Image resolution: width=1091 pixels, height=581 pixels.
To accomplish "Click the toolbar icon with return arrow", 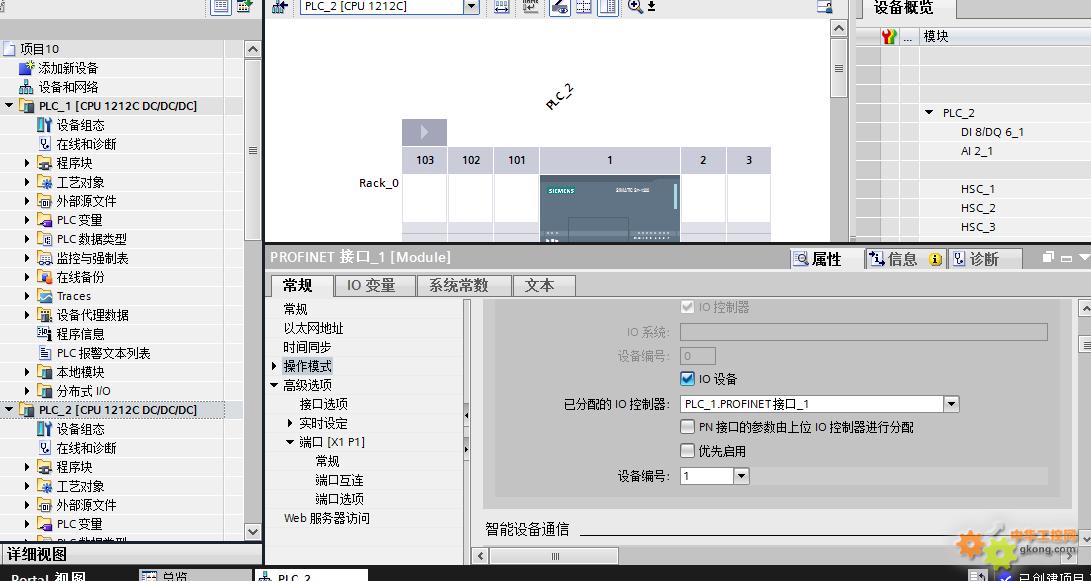I will coord(531,6).
